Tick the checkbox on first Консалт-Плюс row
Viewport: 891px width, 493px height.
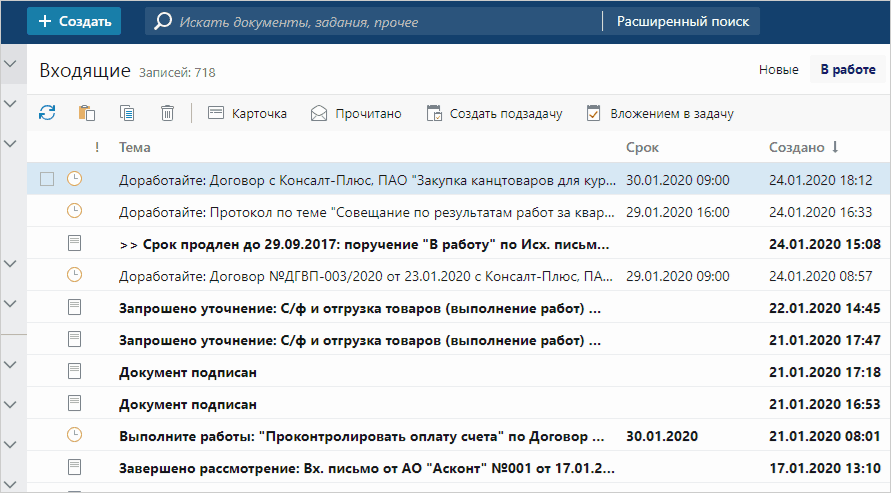coord(46,180)
